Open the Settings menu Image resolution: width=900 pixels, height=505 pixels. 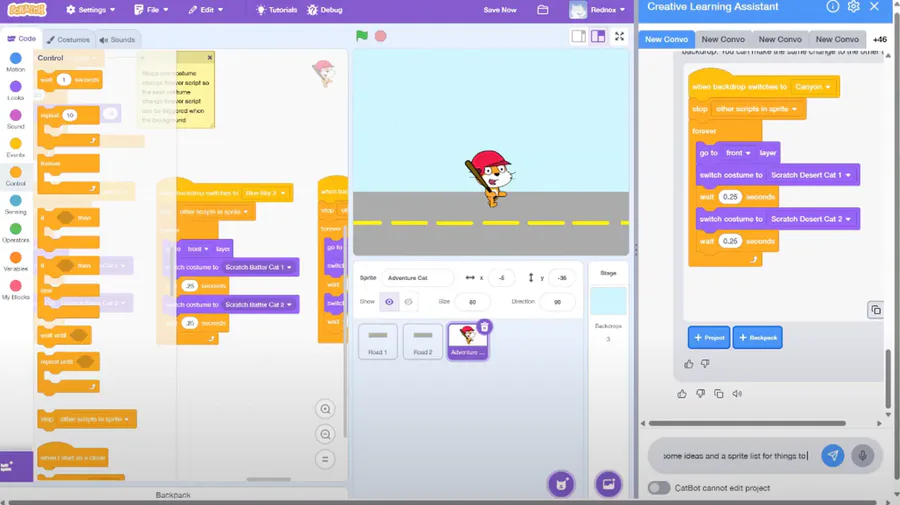pyautogui.click(x=91, y=10)
